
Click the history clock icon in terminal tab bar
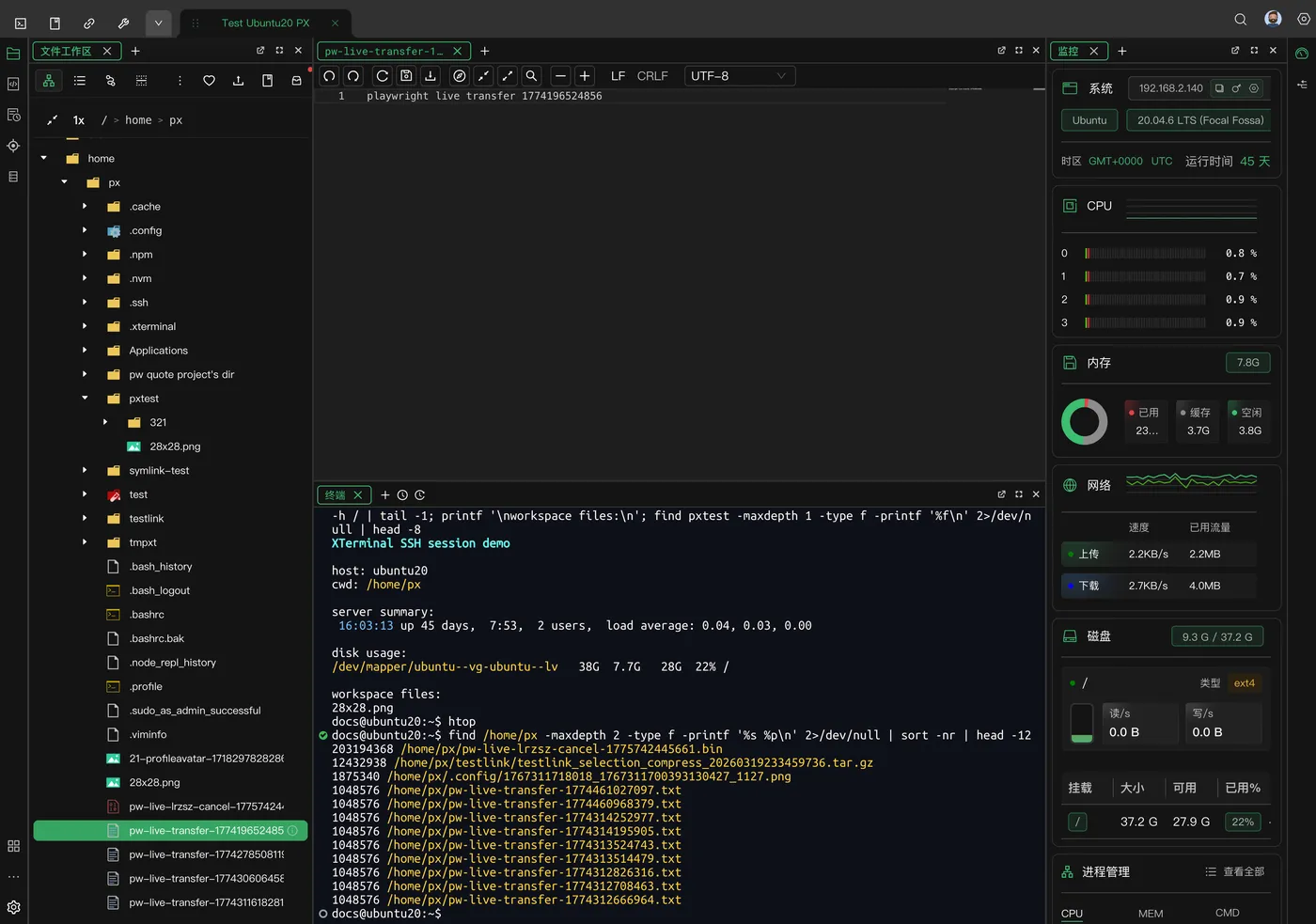tap(402, 495)
